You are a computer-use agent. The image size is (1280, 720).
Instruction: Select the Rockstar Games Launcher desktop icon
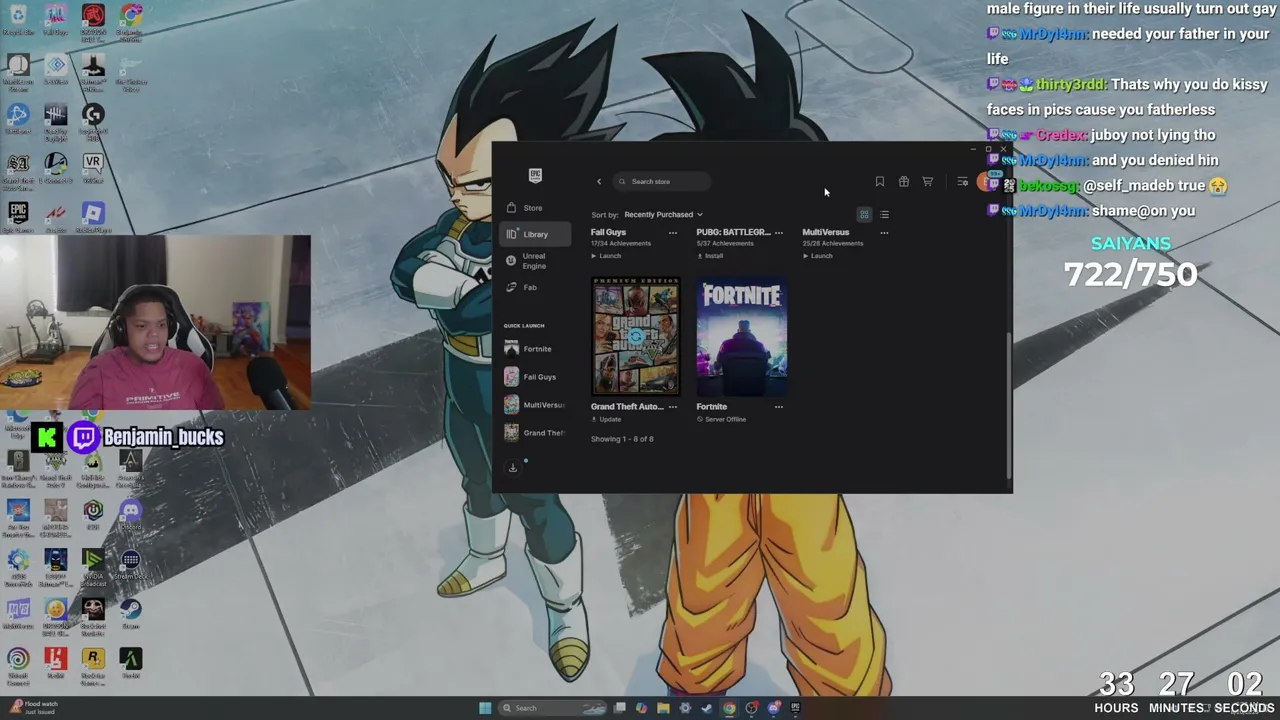coord(93,664)
